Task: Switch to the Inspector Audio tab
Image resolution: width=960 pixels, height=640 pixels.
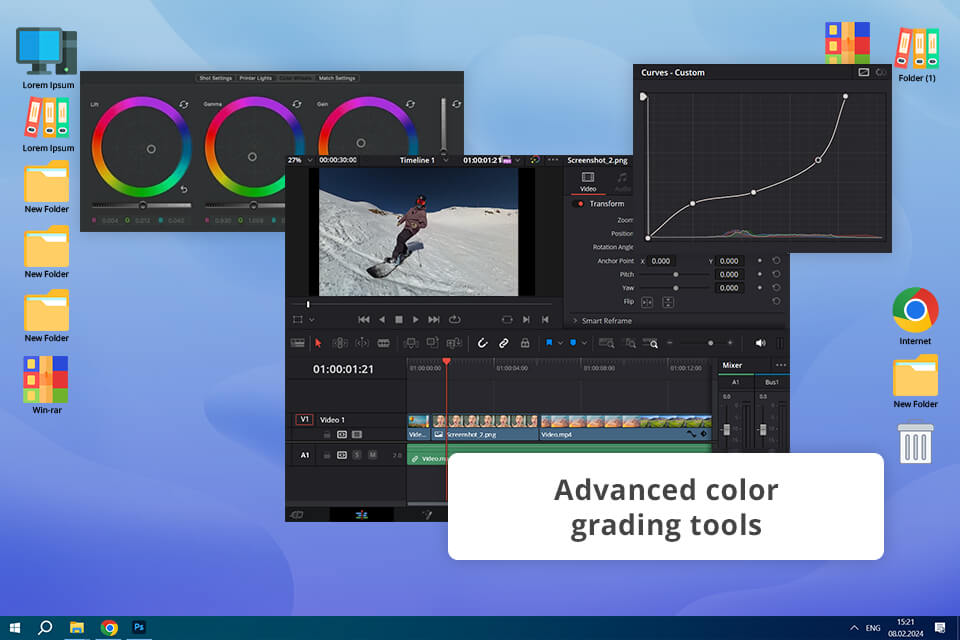Action: tap(622, 182)
